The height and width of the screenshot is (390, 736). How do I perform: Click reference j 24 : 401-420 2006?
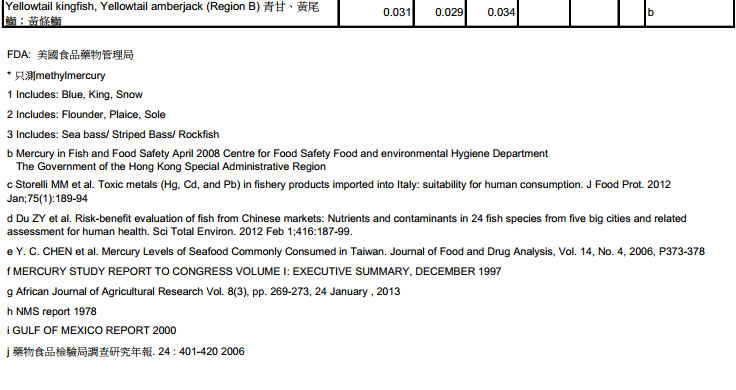tap(125, 352)
